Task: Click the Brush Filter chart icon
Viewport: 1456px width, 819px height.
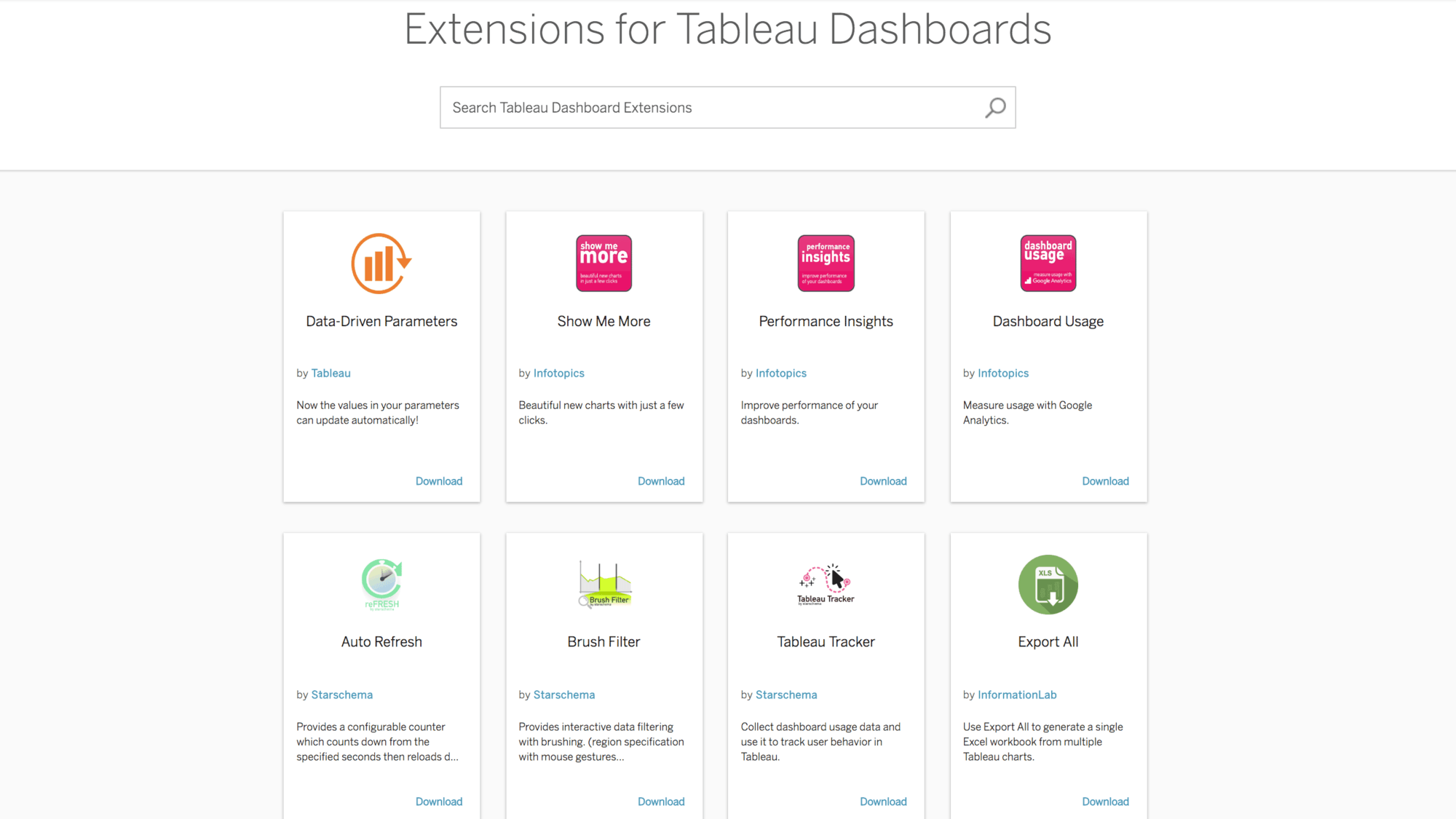Action: point(604,583)
